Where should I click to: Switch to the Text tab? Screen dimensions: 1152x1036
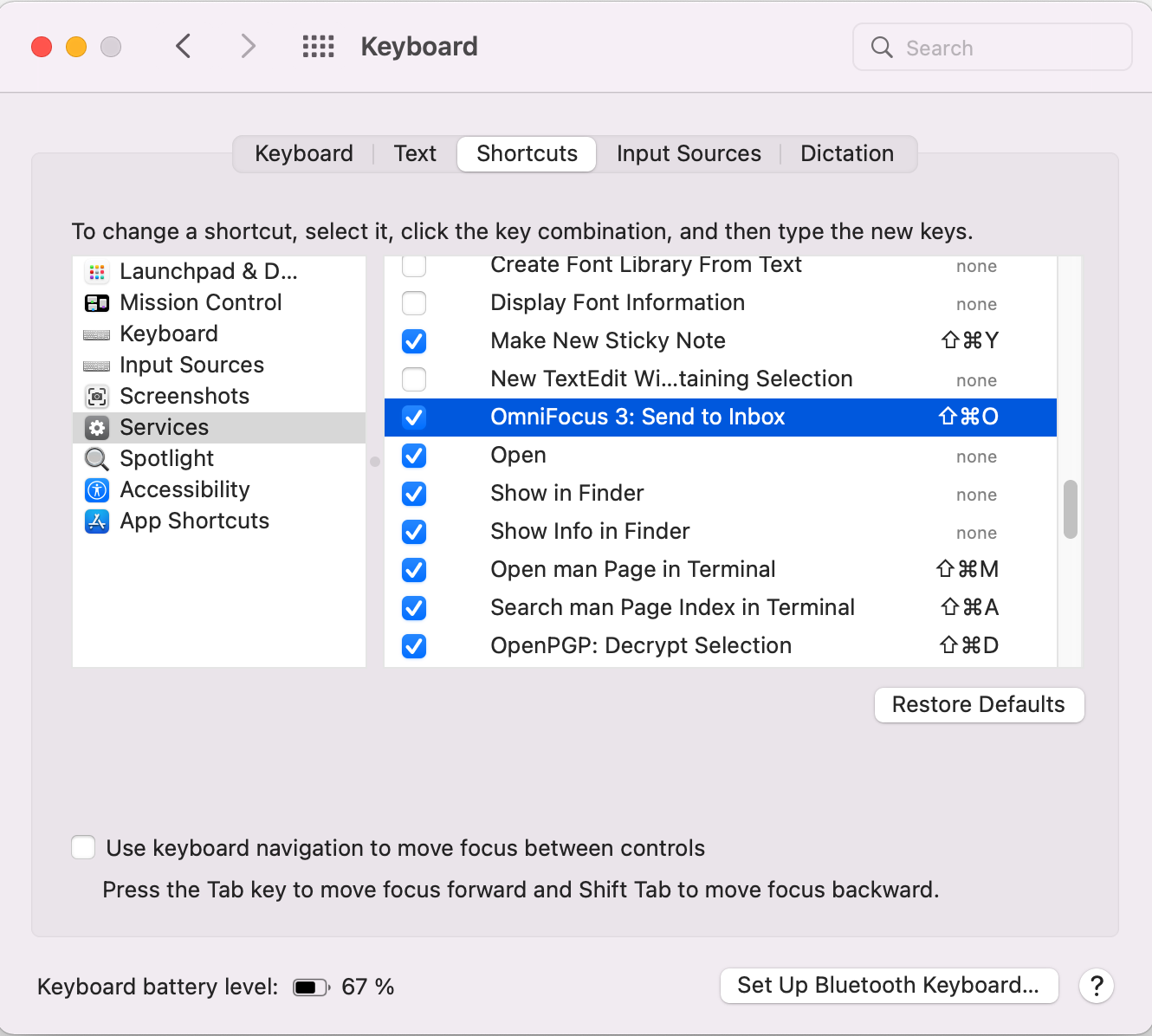coord(415,154)
